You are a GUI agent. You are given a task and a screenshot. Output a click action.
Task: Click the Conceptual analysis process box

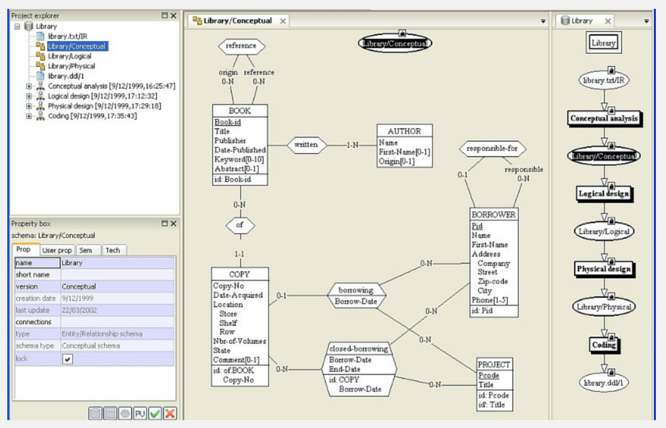[x=604, y=118]
